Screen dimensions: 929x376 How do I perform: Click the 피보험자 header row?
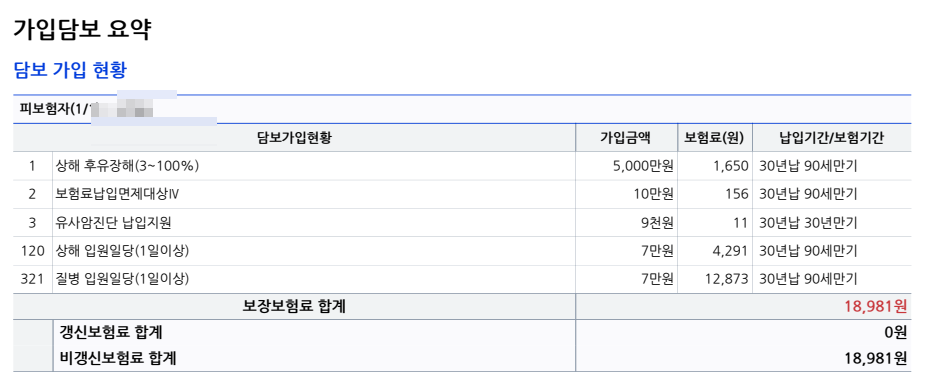coord(462,109)
